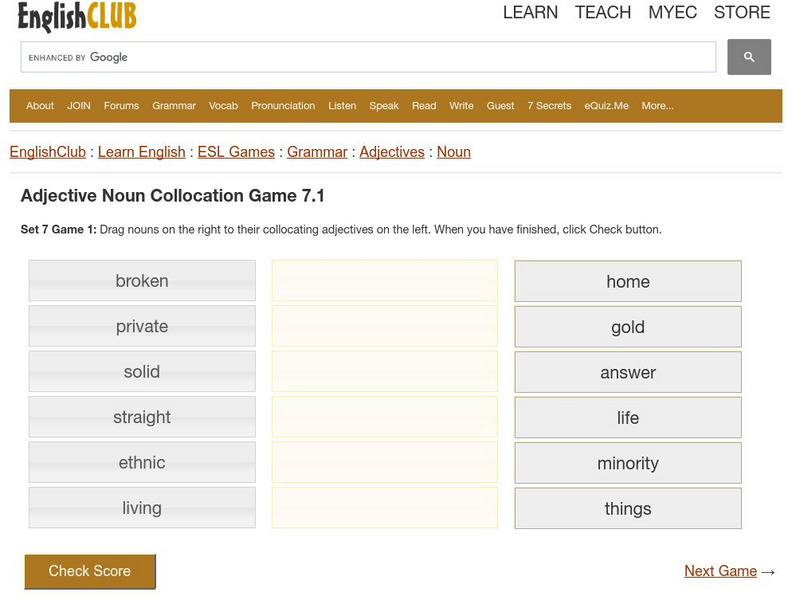
Task: Open the TEACH section
Action: tap(603, 13)
